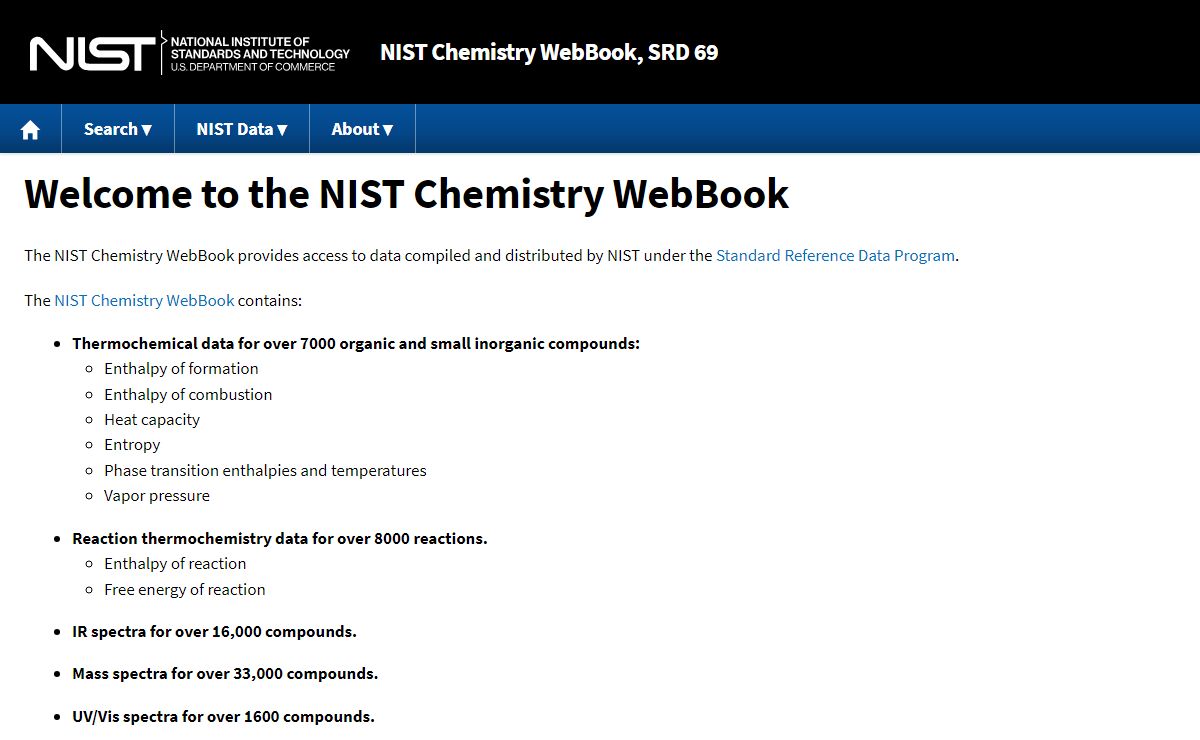
Task: Open the About dropdown menu
Action: point(362,129)
